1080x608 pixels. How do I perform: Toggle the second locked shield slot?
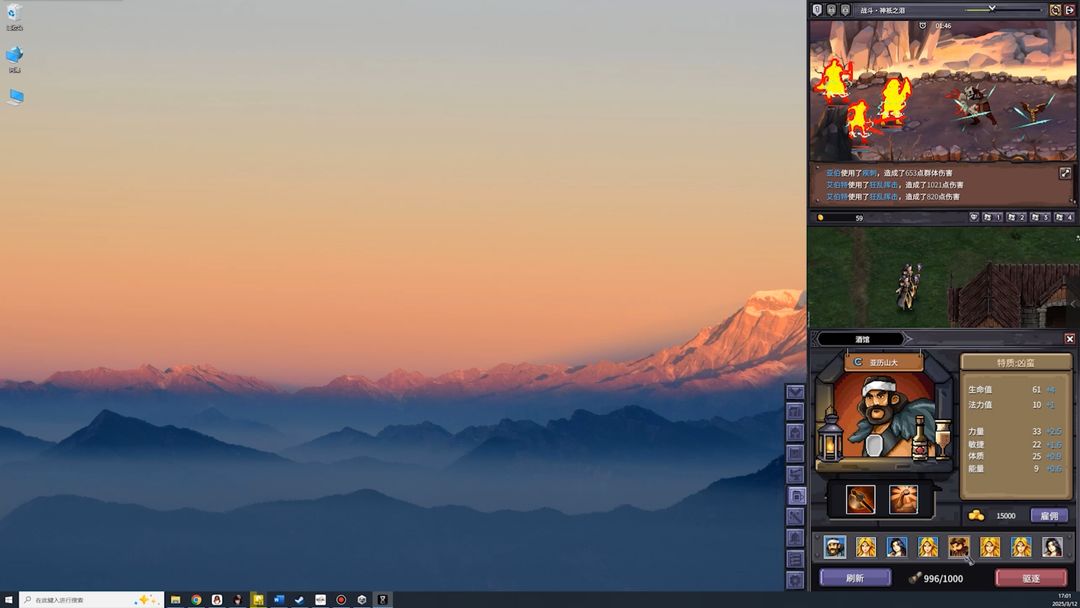pyautogui.click(x=831, y=10)
